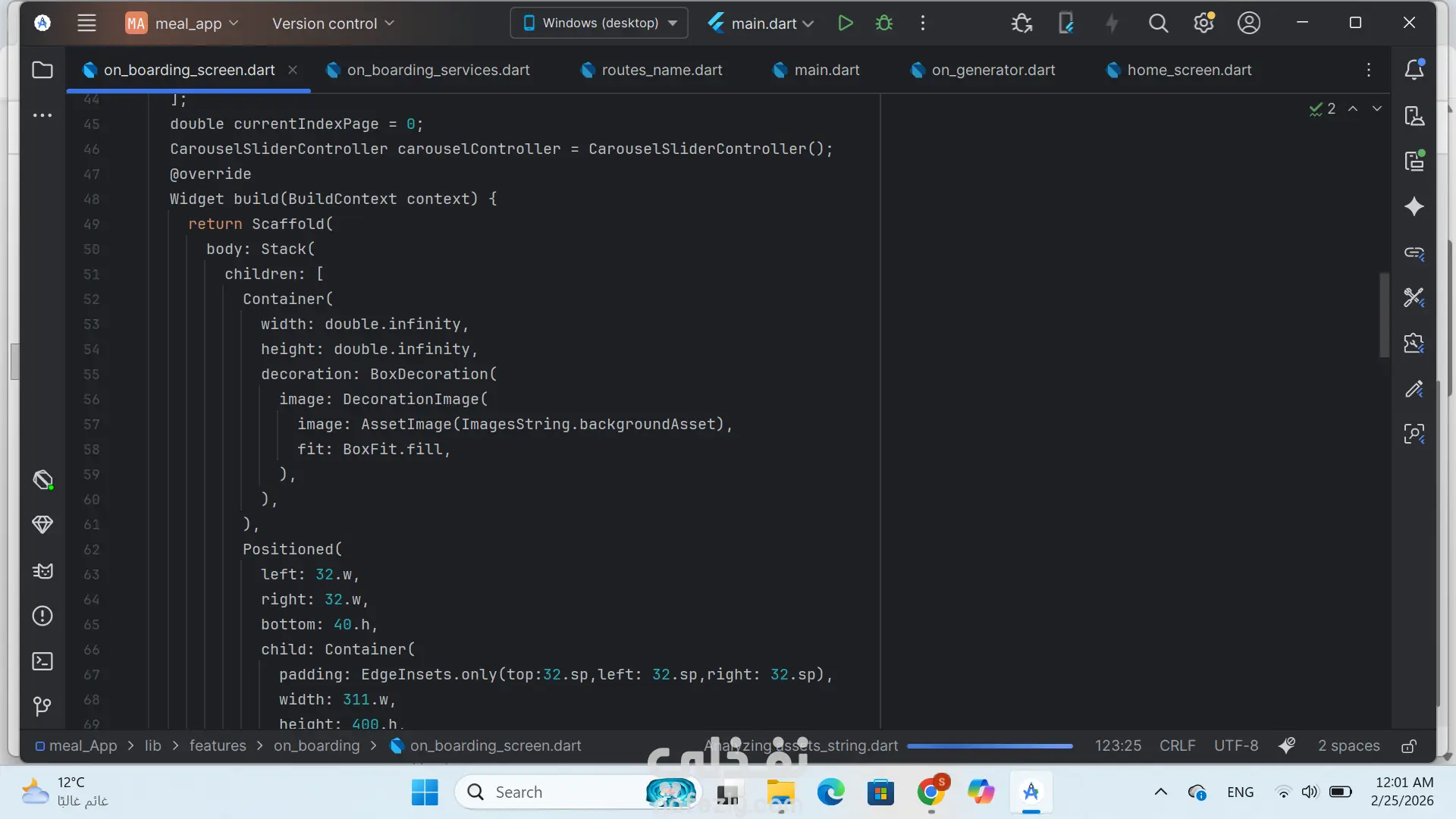The image size is (1456, 819).
Task: Click the CRLF line separator button
Action: (x=1177, y=746)
